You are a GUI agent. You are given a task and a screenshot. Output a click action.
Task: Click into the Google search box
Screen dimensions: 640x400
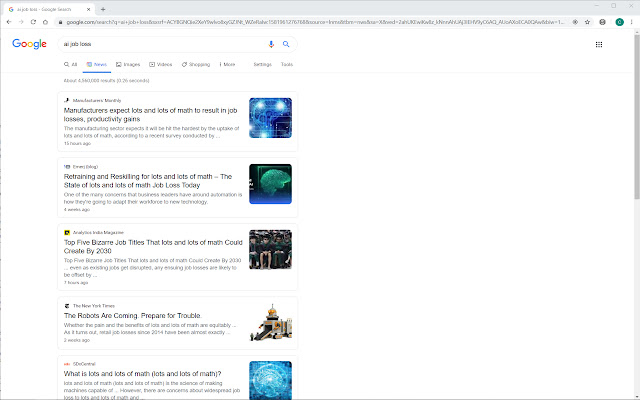pyautogui.click(x=160, y=44)
